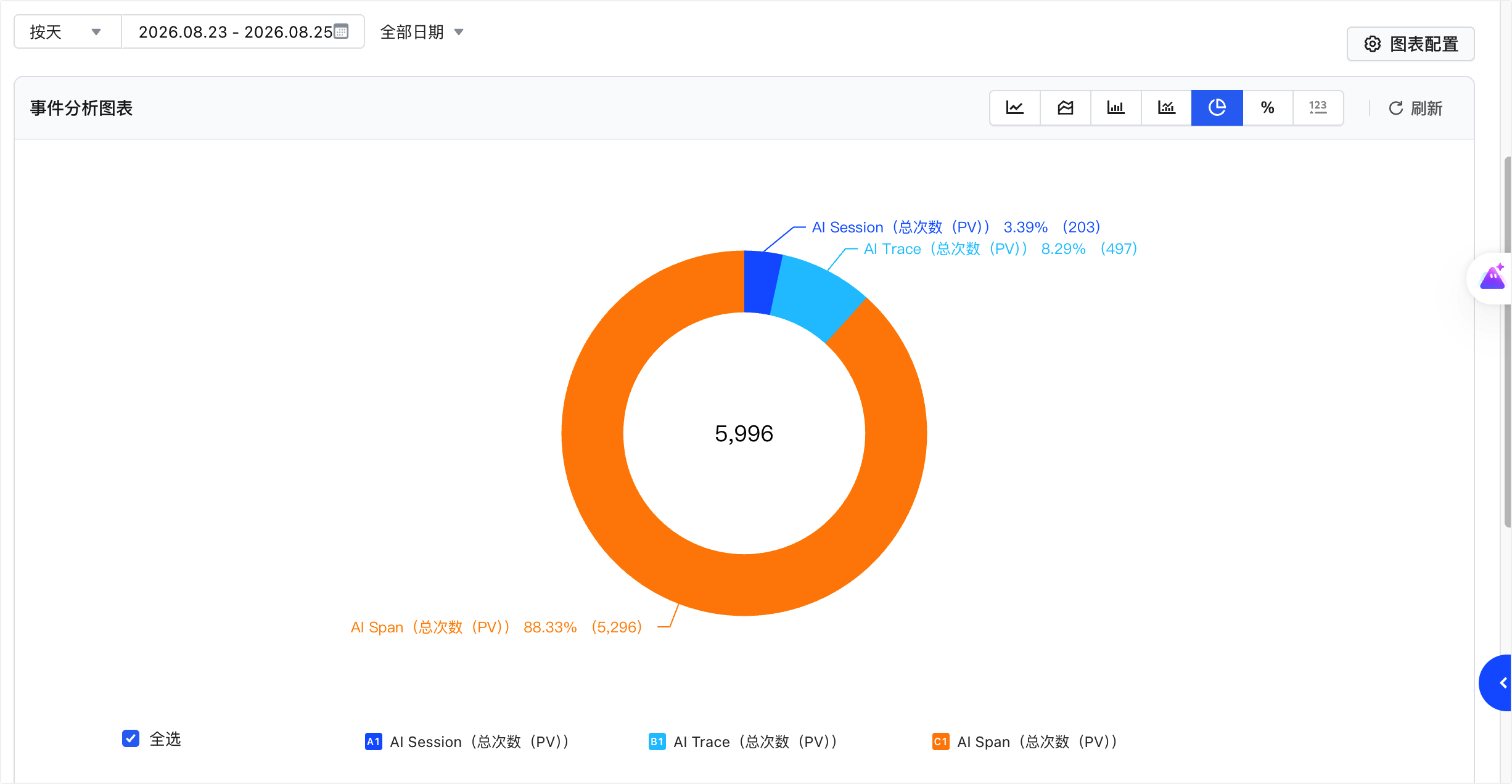
Task: Toggle B1 AI Trace legend item
Action: [743, 741]
